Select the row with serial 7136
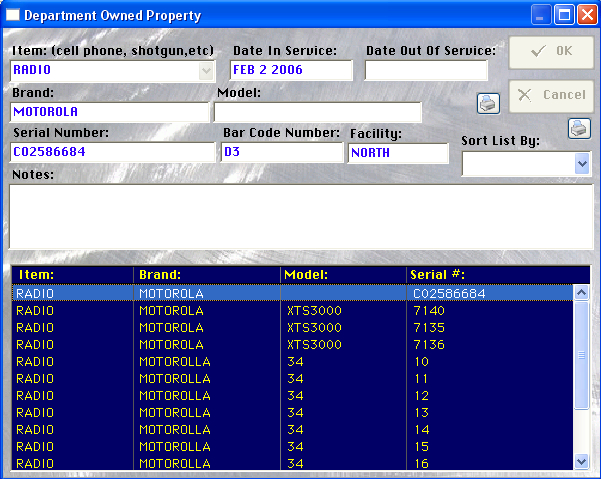 point(292,344)
